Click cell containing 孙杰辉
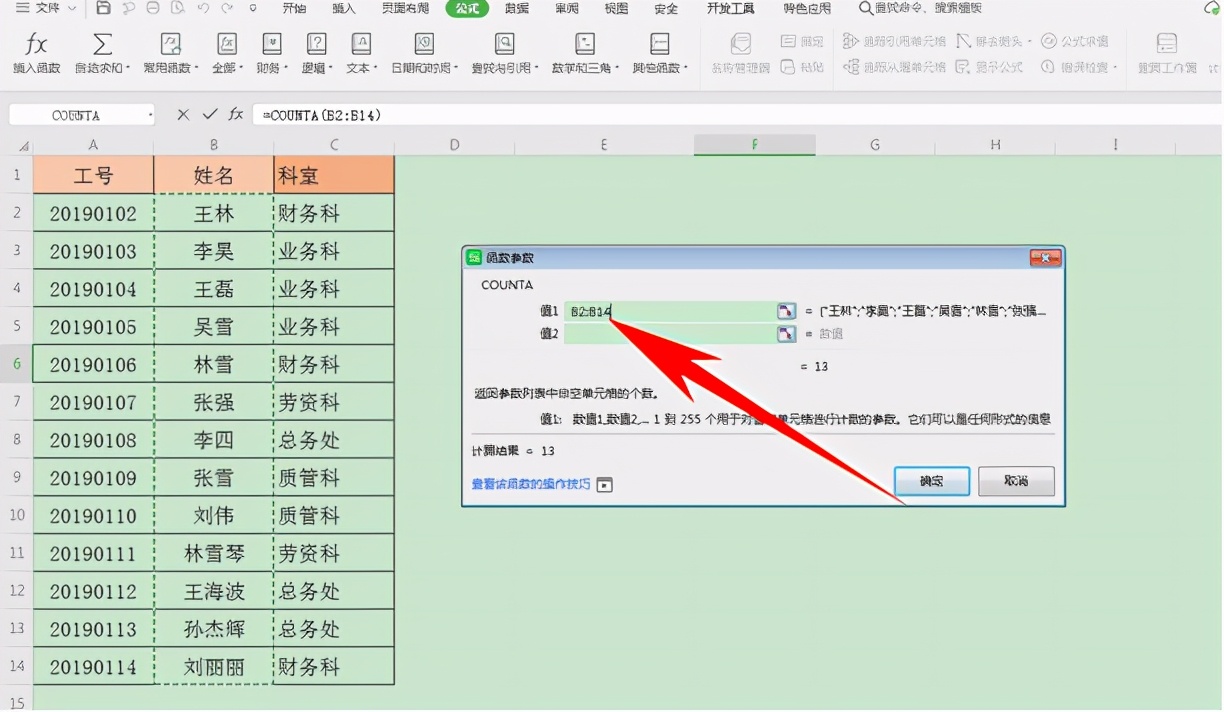Image resolution: width=1224 pixels, height=712 pixels. 214,629
